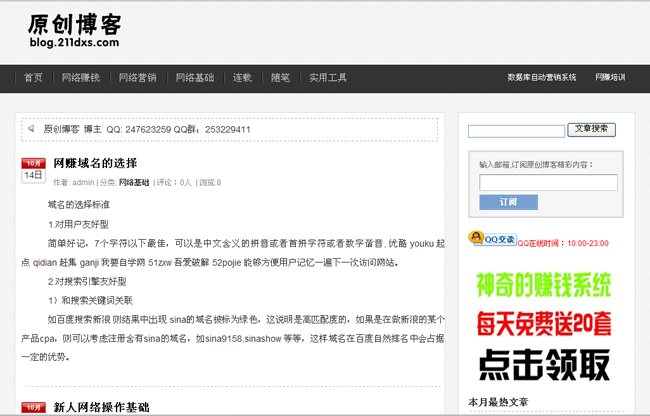
Task: Click the 每天免费送20套 banner text
Action: 544,324
